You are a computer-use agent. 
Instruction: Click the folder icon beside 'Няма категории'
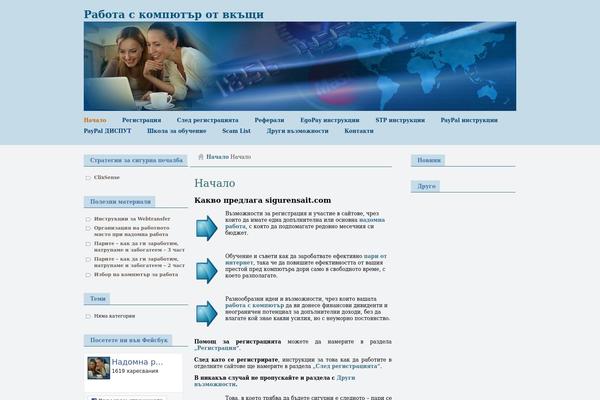tap(88, 317)
